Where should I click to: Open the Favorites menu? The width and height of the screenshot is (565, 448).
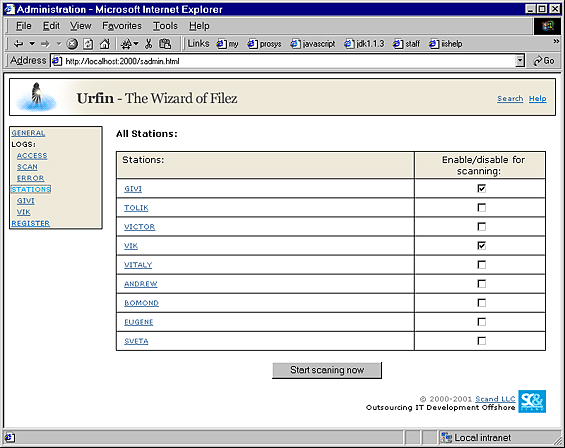122,26
